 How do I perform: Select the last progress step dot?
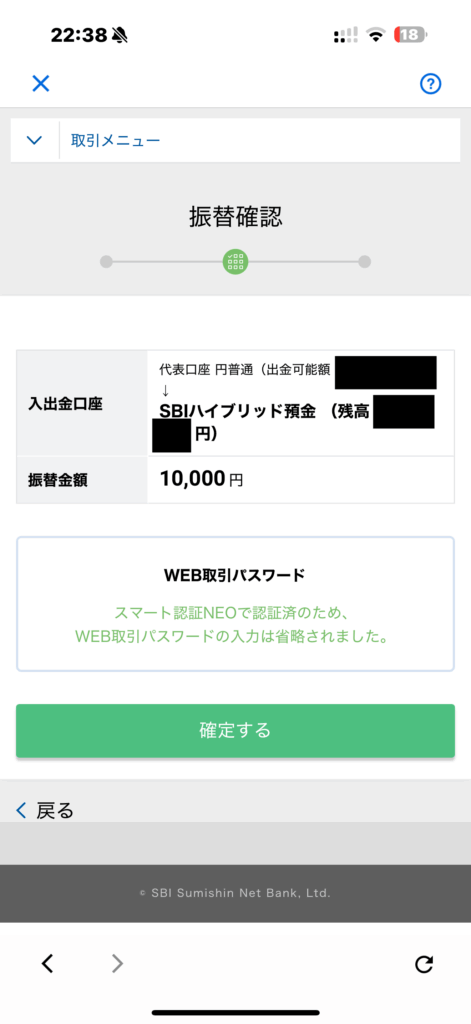click(365, 262)
